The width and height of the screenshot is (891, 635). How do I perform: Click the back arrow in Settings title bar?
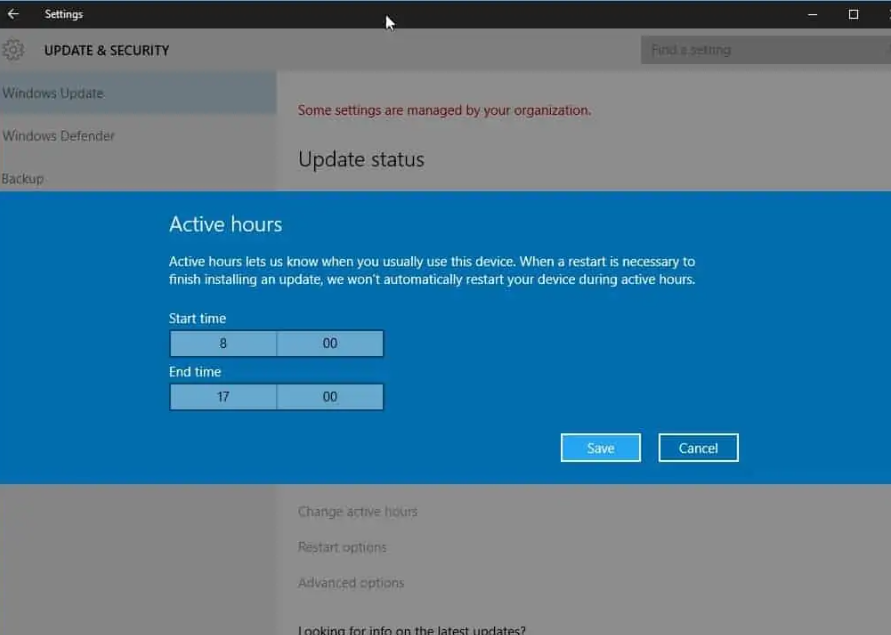click(x=13, y=14)
